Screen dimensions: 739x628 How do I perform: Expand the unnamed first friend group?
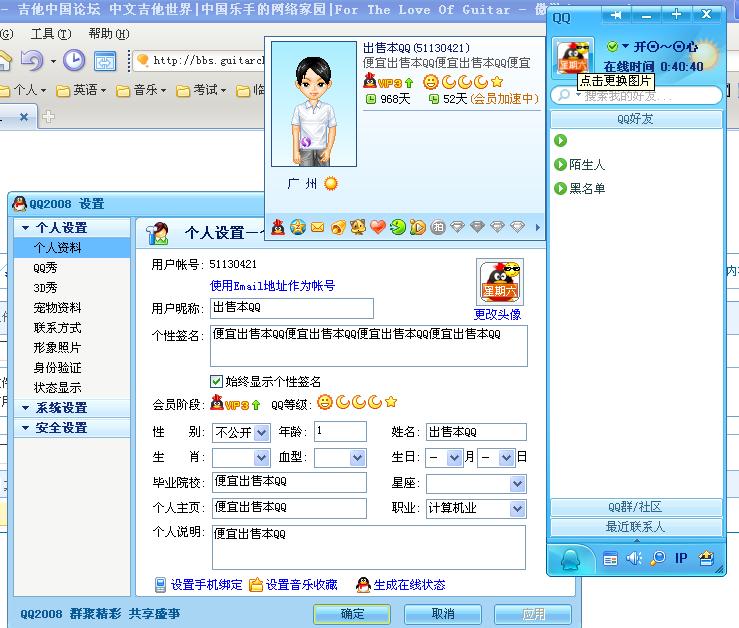pyautogui.click(x=560, y=140)
